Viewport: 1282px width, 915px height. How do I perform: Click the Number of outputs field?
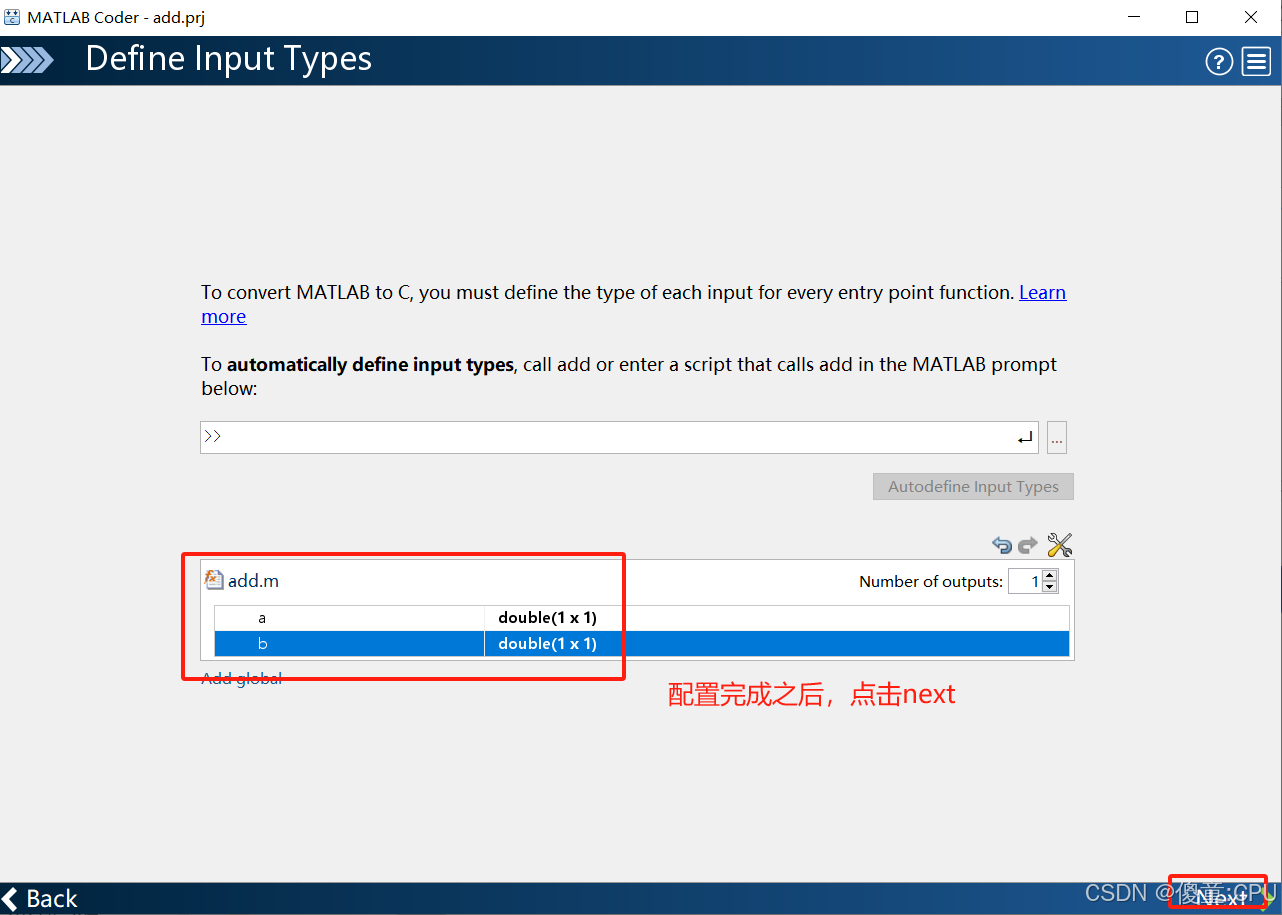[1025, 581]
